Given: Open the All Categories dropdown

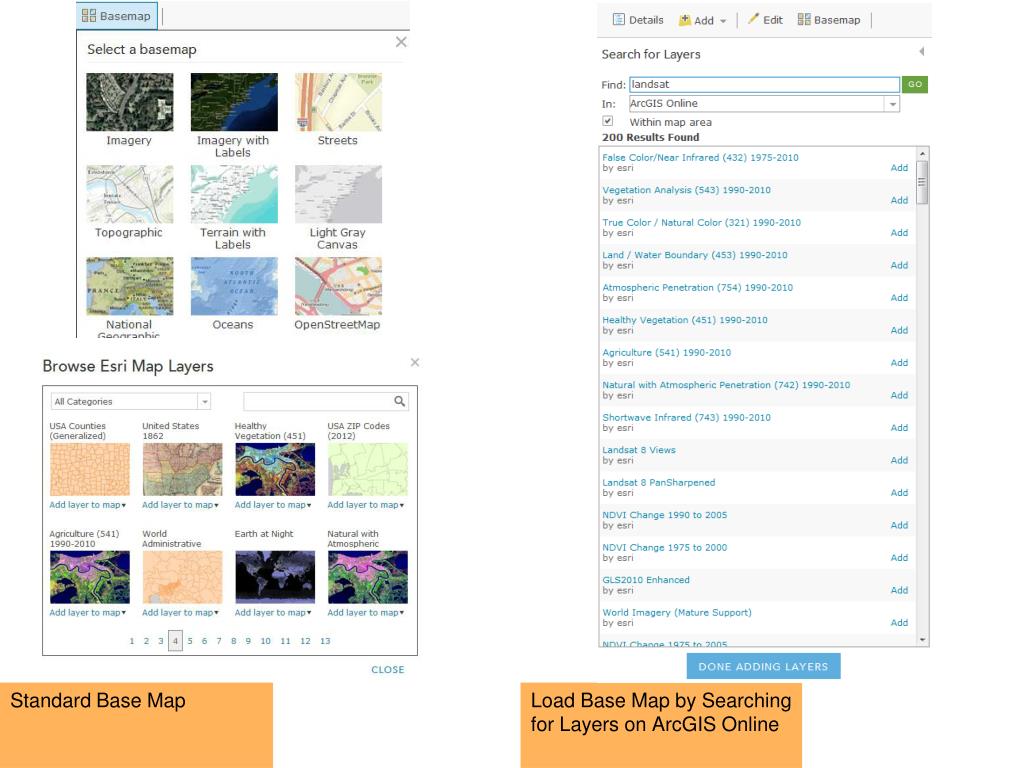Looking at the screenshot, I should click(131, 402).
